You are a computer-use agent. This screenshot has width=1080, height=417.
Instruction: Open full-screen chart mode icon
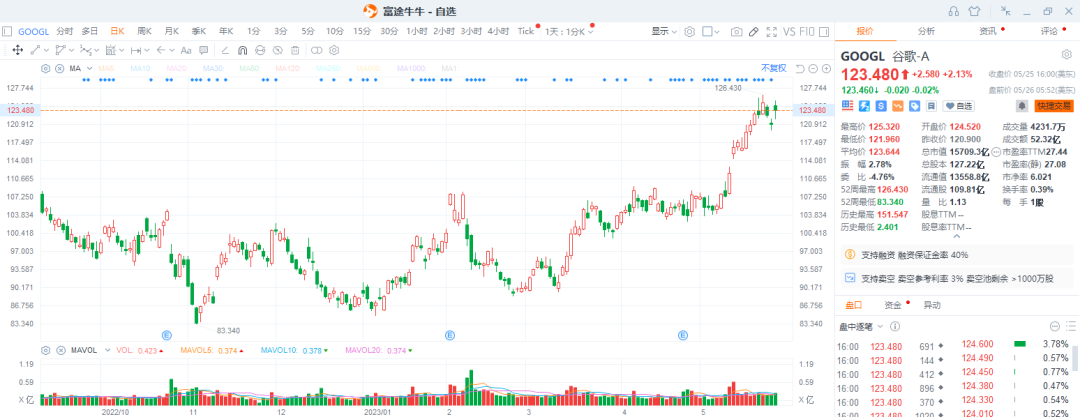pyautogui.click(x=771, y=32)
